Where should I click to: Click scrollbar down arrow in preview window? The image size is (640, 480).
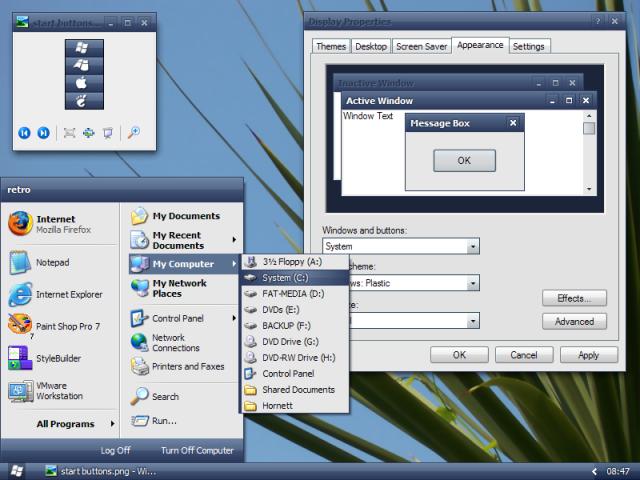click(x=589, y=189)
